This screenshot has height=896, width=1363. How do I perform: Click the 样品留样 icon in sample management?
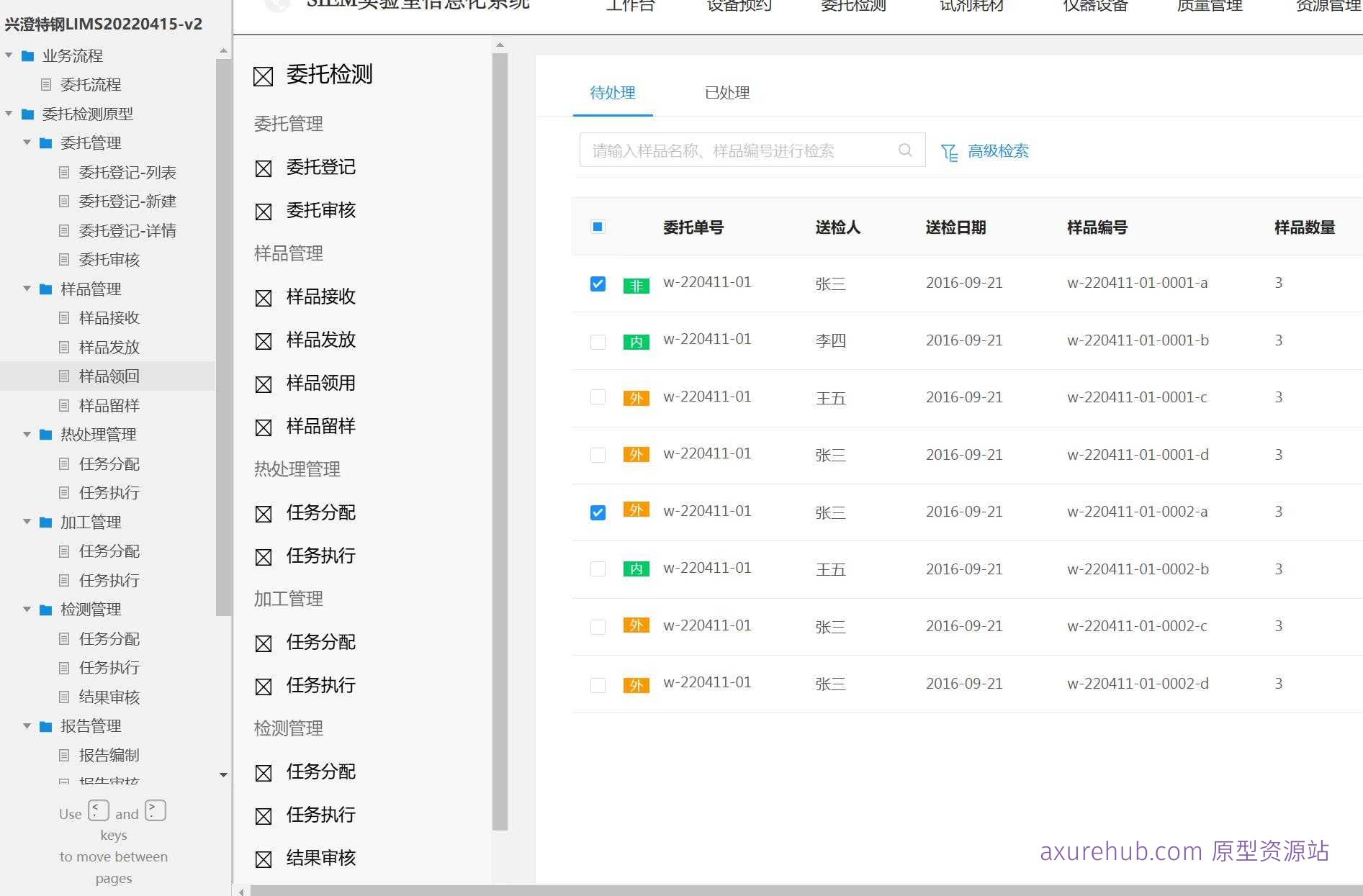[x=264, y=427]
